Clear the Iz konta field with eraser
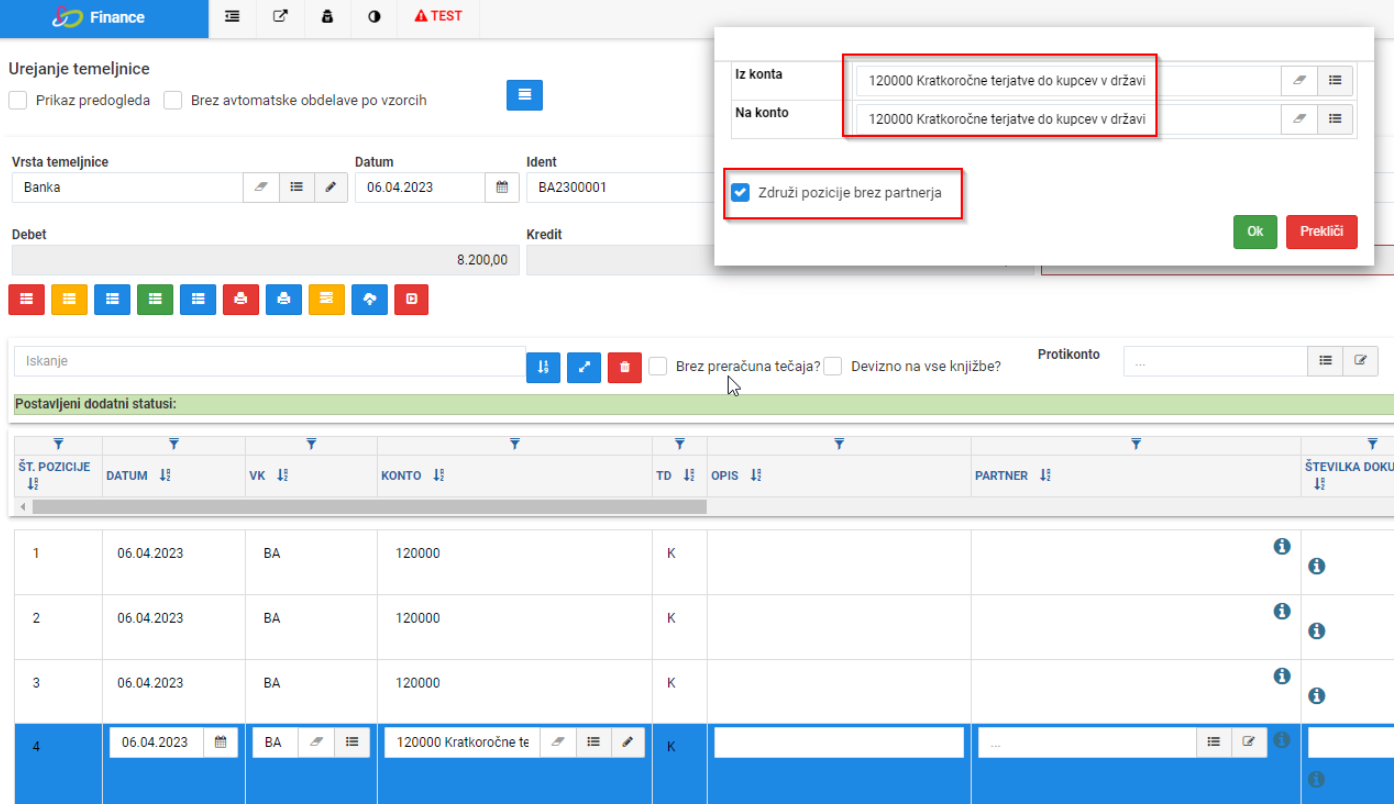This screenshot has width=1394, height=804. tap(1299, 80)
